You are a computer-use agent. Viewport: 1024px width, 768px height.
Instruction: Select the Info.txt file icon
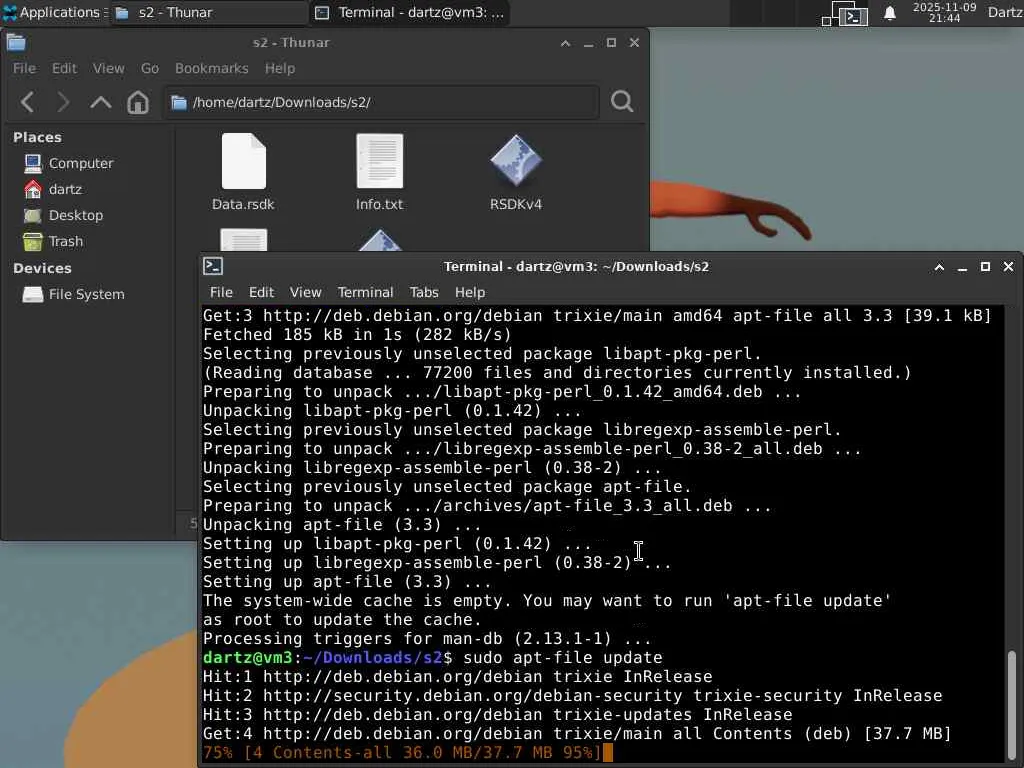[x=379, y=161]
